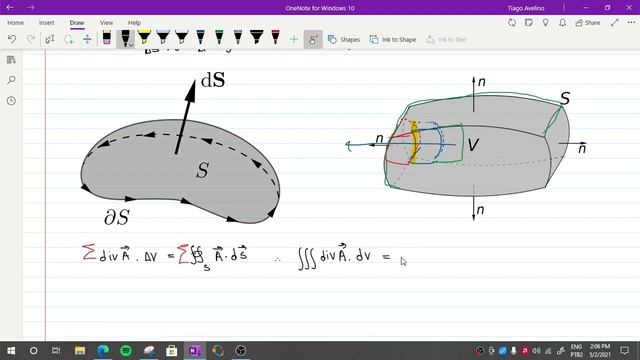The width and height of the screenshot is (640, 360).
Task: Select the Eraser tool
Action: (x=107, y=38)
